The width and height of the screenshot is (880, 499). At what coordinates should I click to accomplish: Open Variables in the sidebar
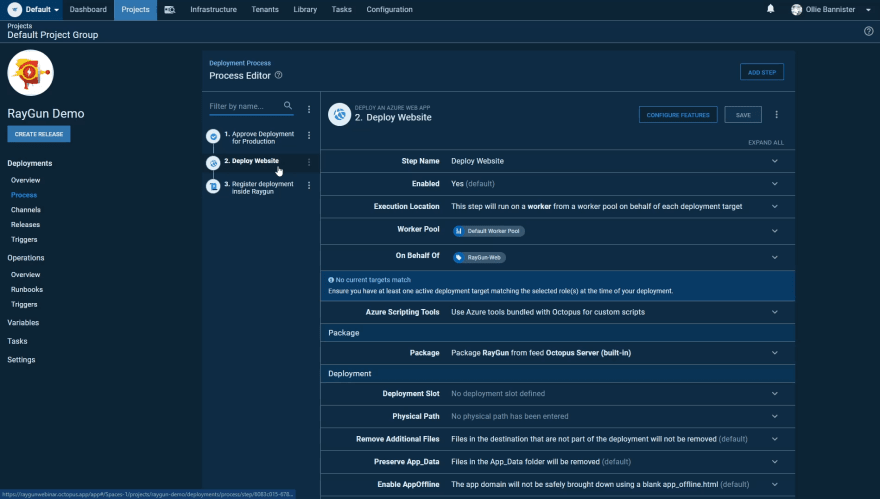[23, 323]
